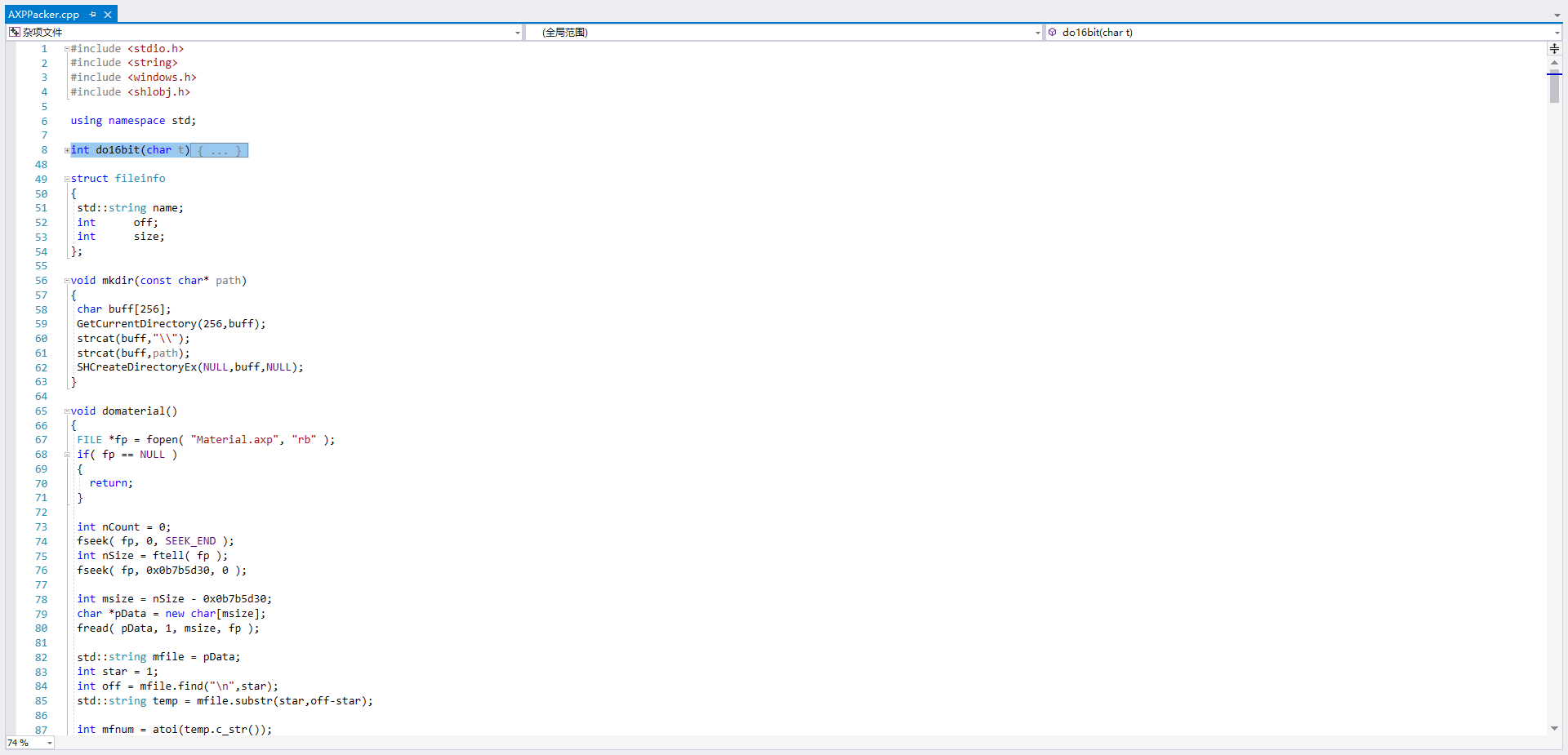Click the editor split-window handle icon
The width and height of the screenshot is (1568, 755).
pyautogui.click(x=1554, y=49)
